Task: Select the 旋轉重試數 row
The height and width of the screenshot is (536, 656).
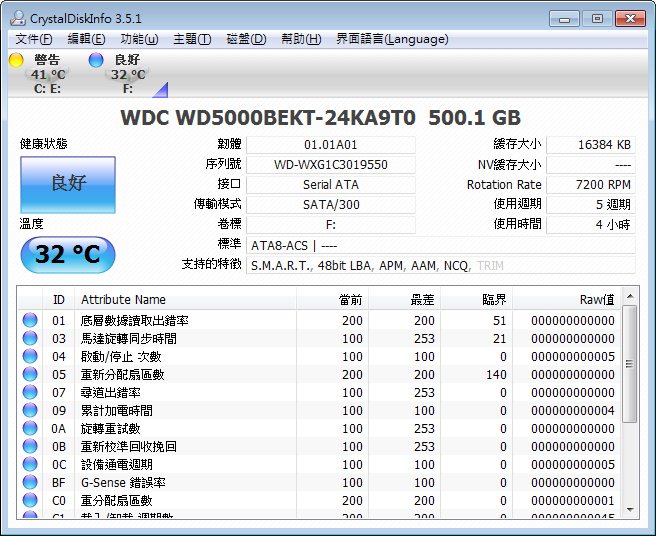Action: pos(319,428)
